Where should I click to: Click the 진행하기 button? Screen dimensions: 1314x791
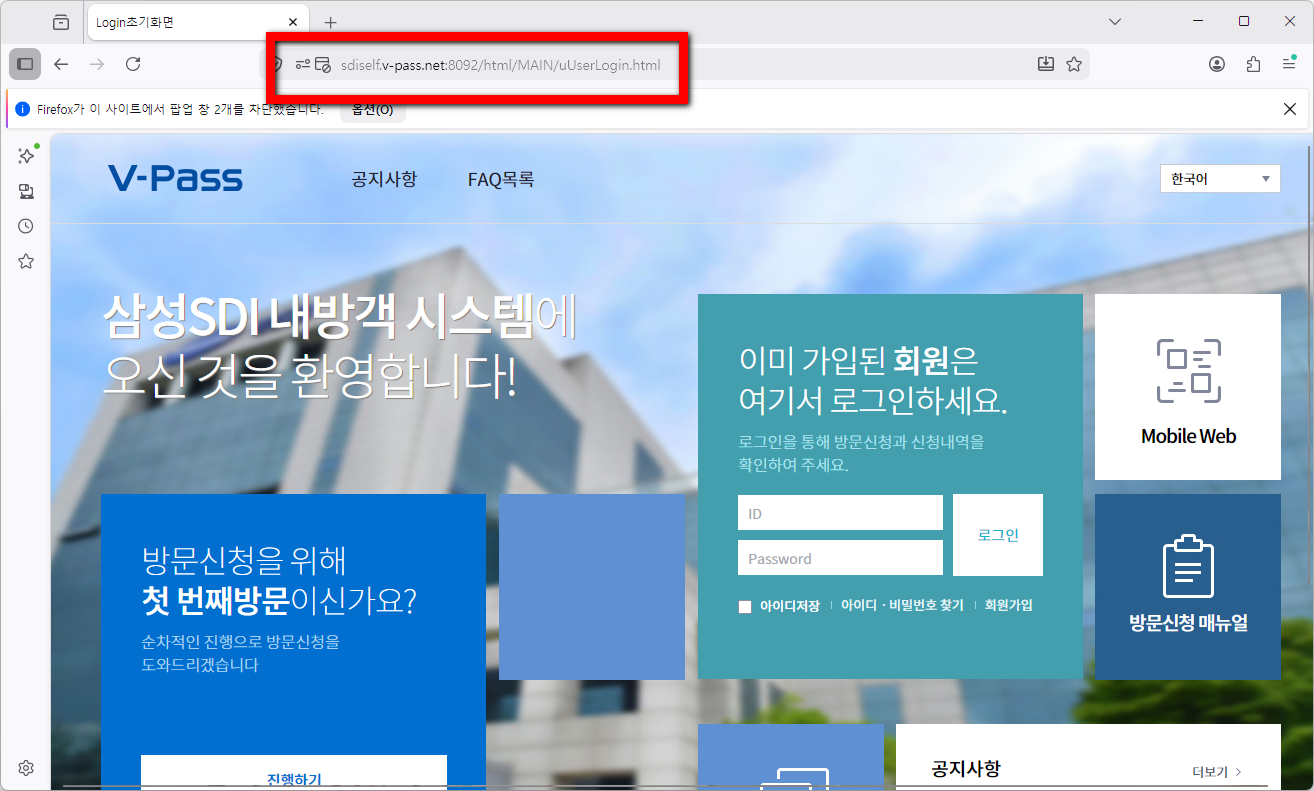294,773
